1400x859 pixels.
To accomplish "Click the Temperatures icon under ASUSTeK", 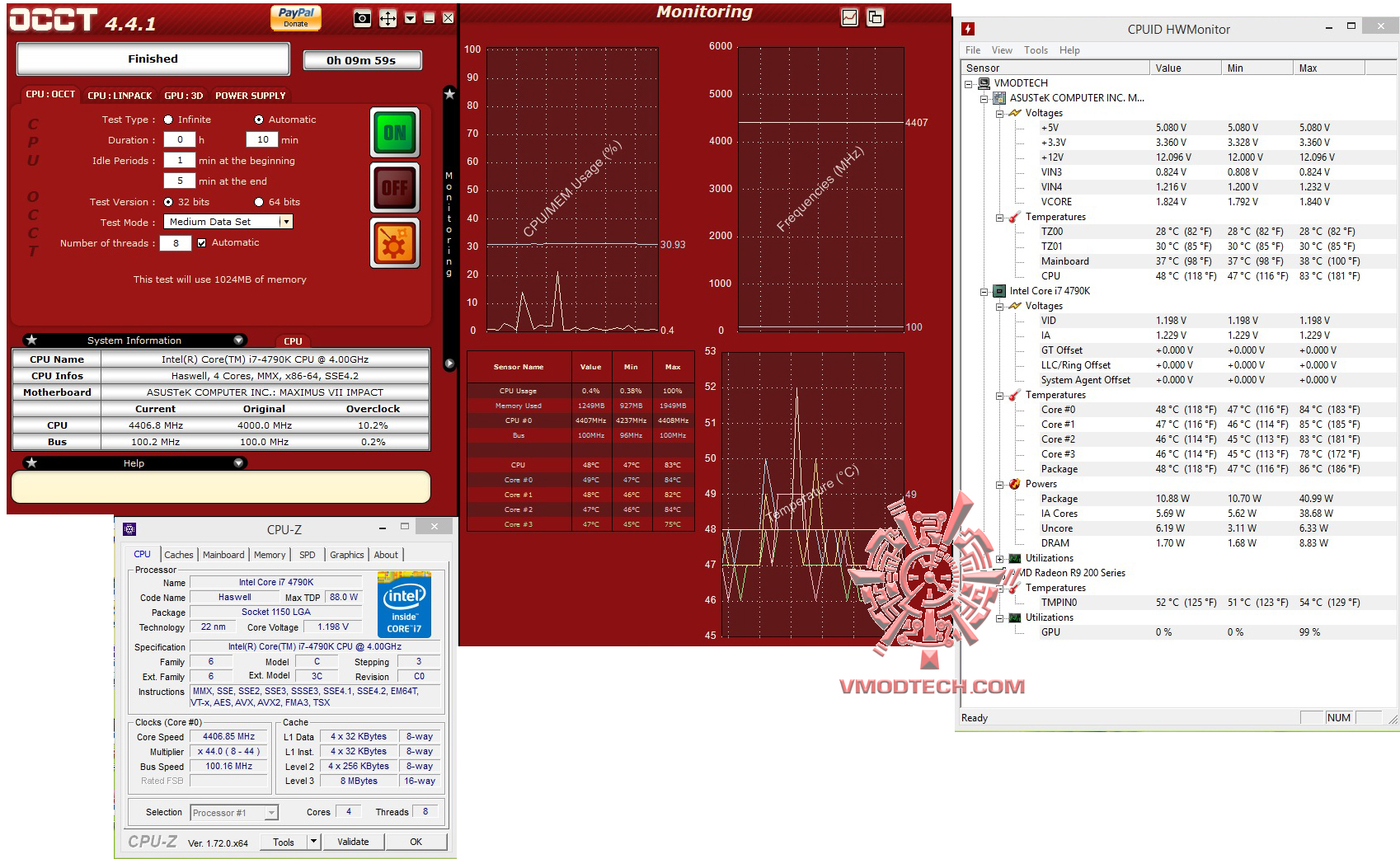I will pyautogui.click(x=1015, y=217).
